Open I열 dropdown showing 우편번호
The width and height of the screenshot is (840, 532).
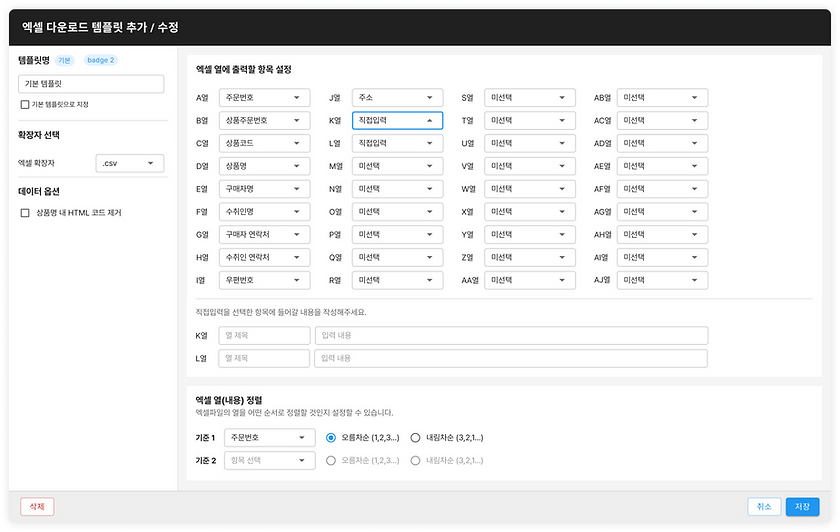pyautogui.click(x=265, y=280)
